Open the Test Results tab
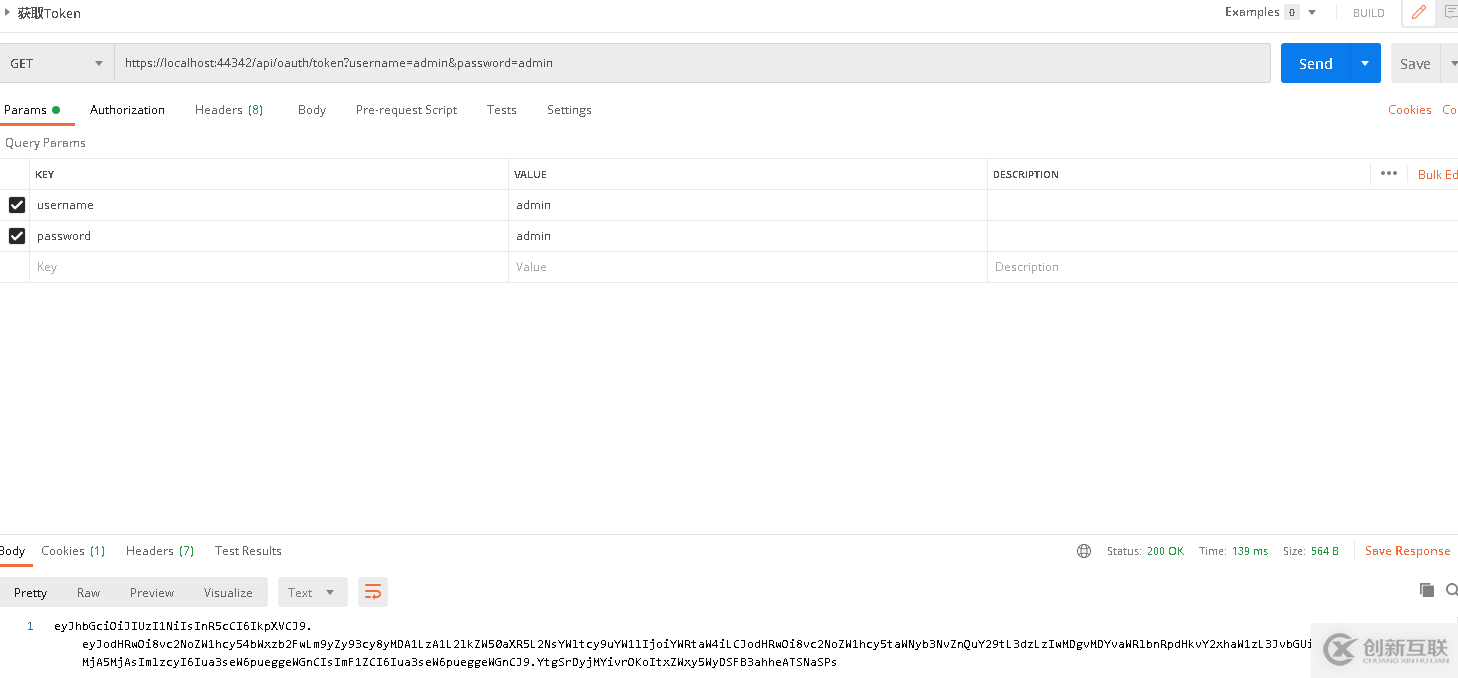Screen dimensions: 1458x678 point(248,551)
